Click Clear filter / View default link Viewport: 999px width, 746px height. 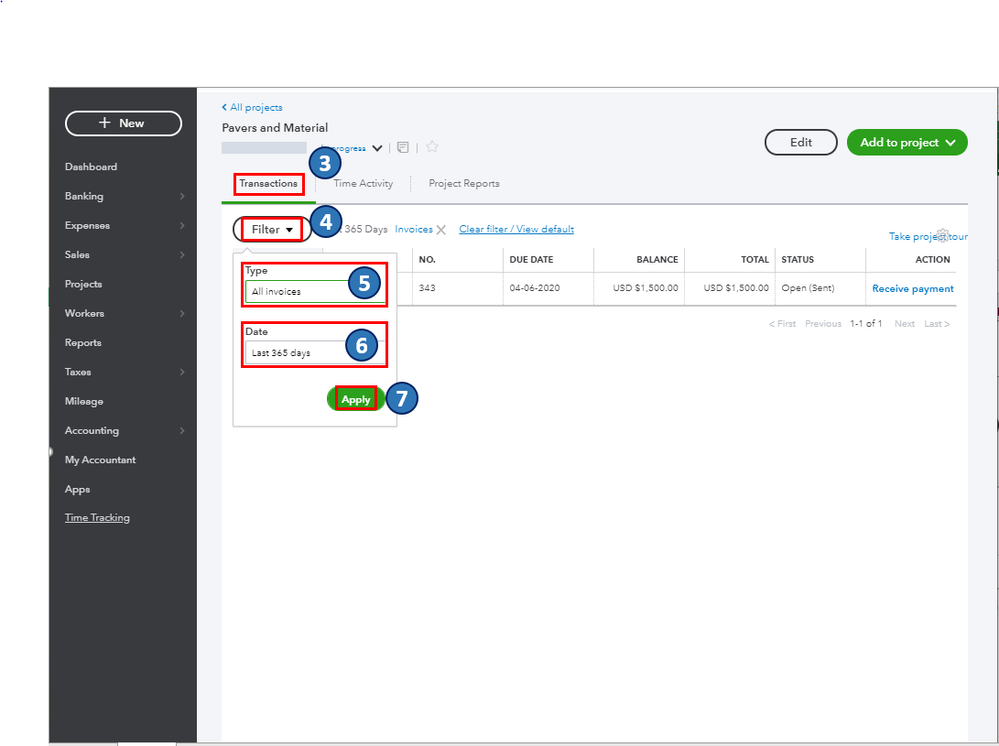pos(516,229)
